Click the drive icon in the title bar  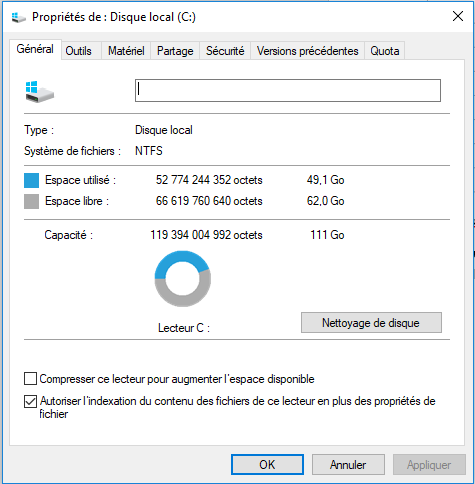[18, 17]
